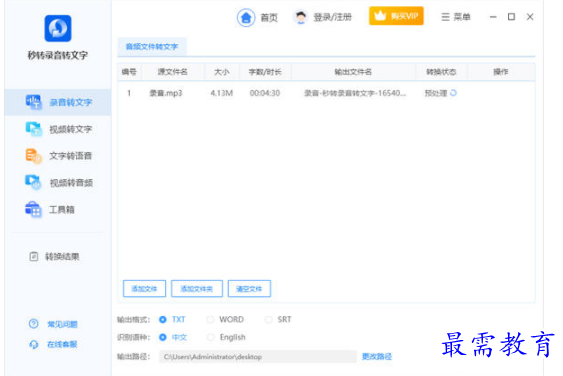Open the 登录/注册 link

coord(332,17)
